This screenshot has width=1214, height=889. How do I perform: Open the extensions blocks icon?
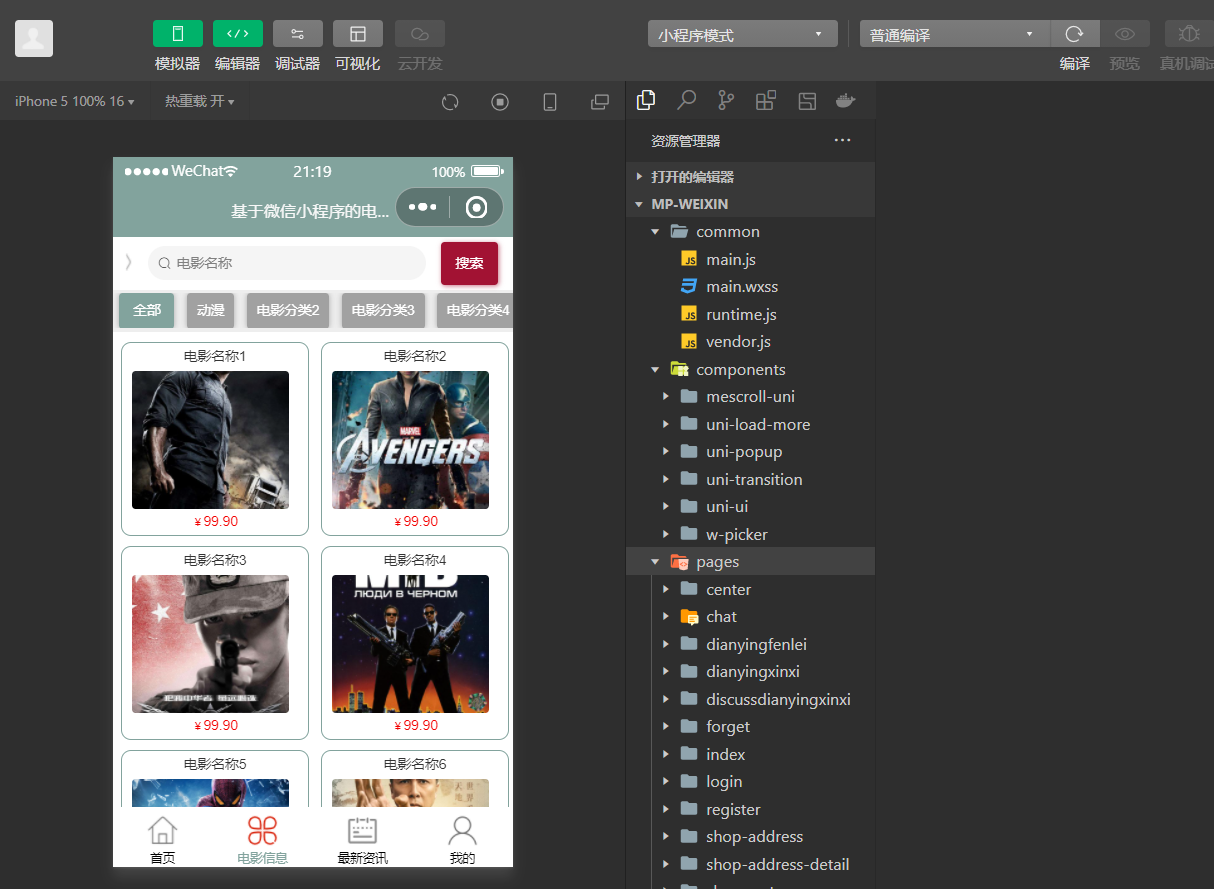[x=766, y=100]
